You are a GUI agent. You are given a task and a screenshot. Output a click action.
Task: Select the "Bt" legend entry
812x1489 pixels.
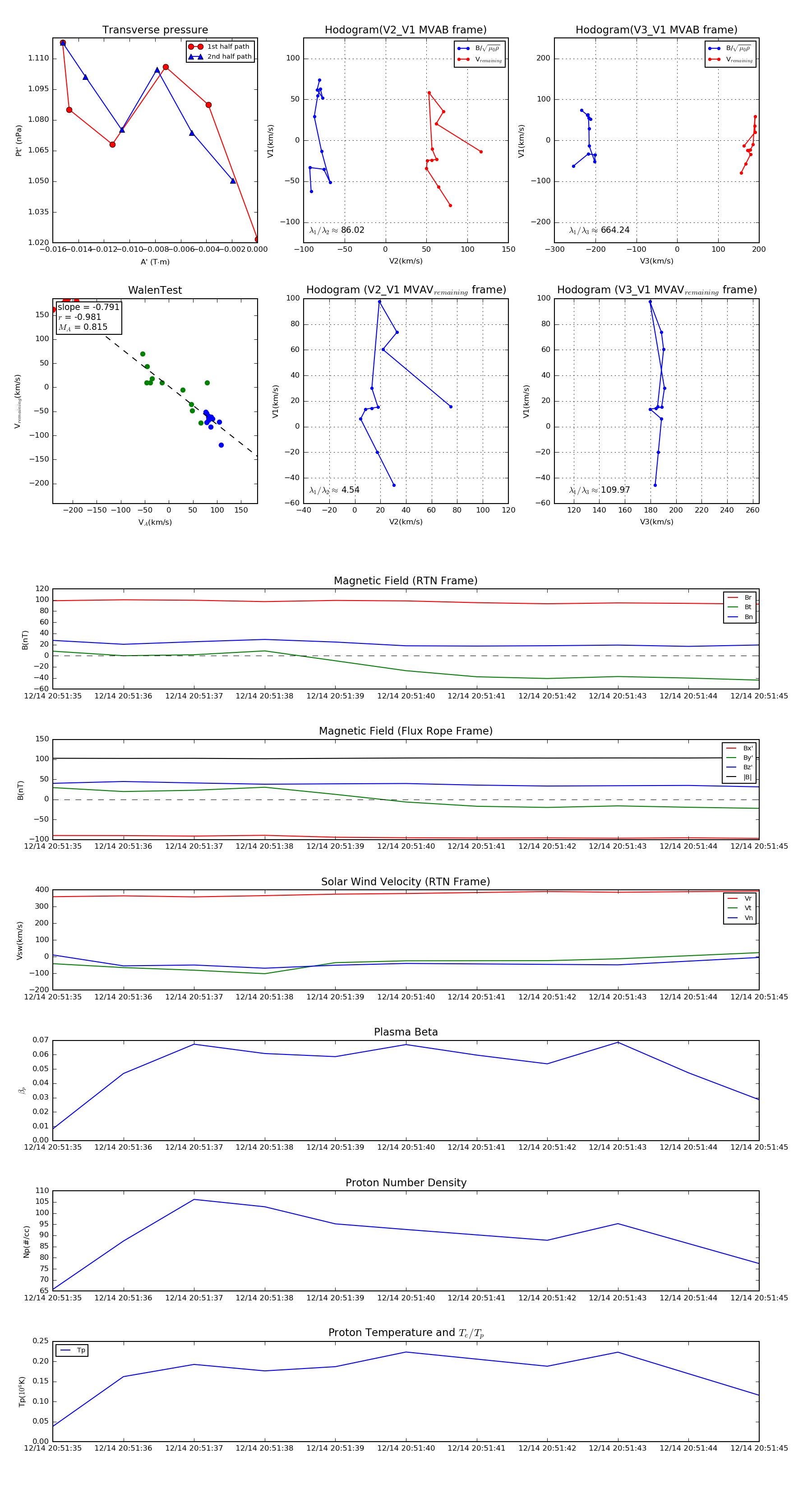tap(740, 607)
